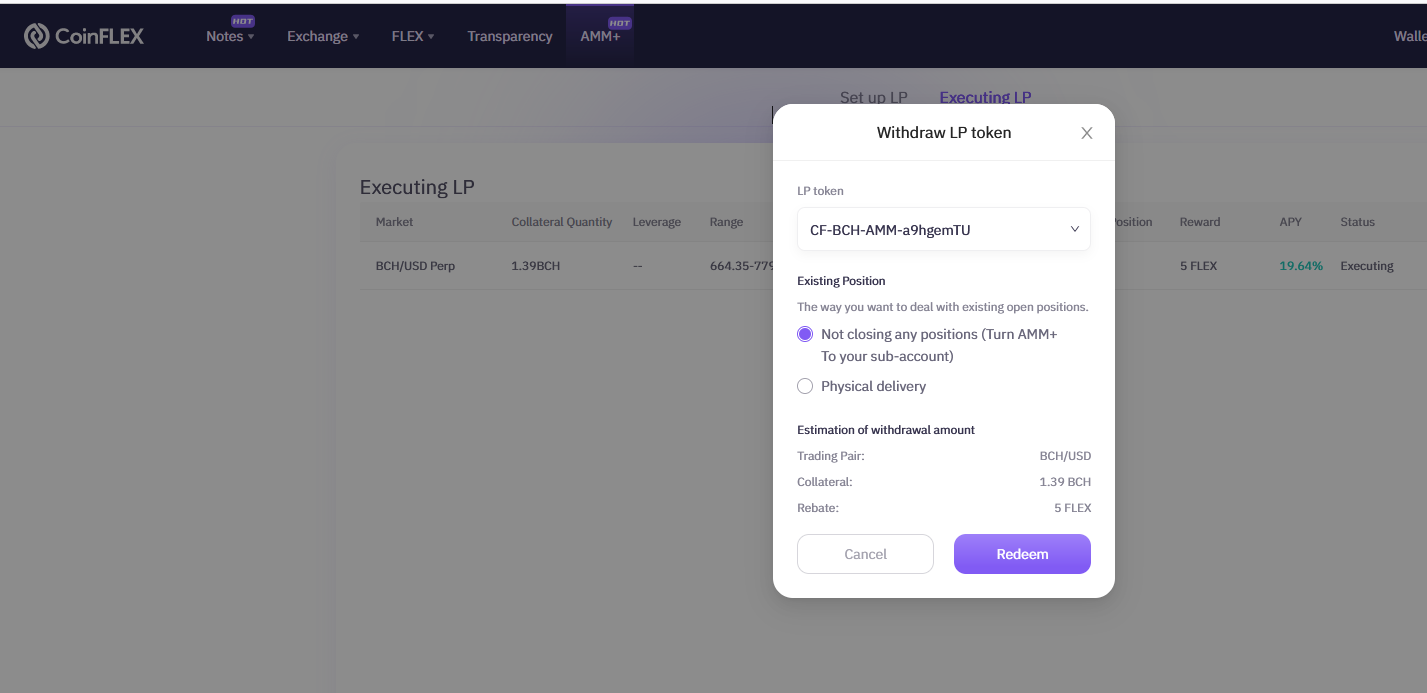Click the BCH/USD Perp market cell
The height and width of the screenshot is (693, 1427).
(x=415, y=266)
